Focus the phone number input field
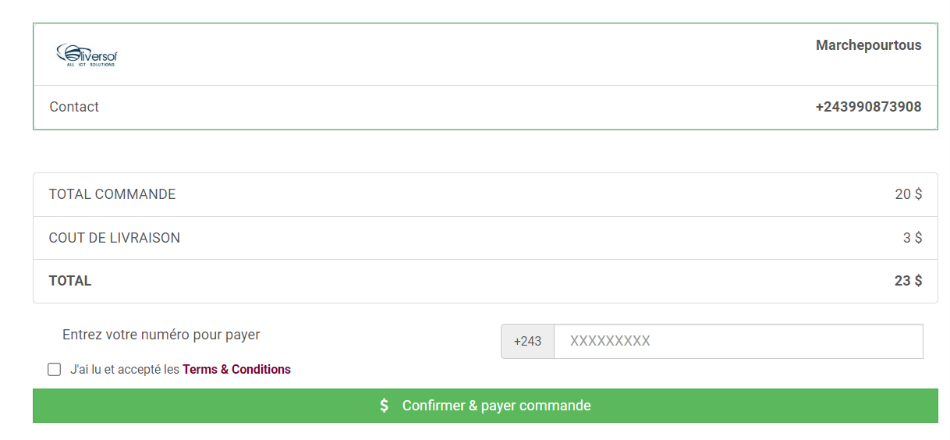 click(x=737, y=341)
